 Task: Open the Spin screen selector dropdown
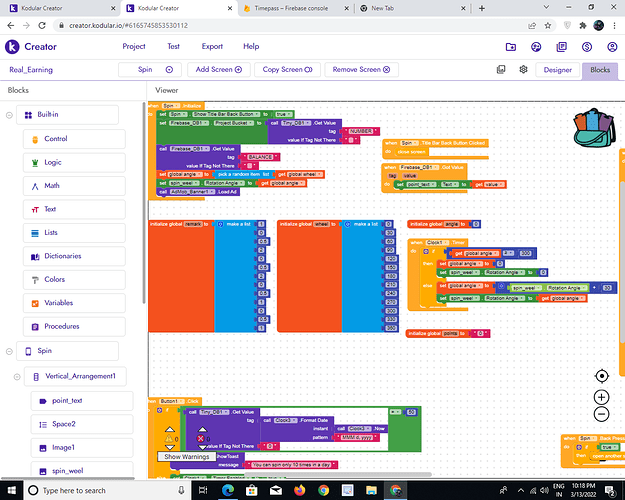click(150, 69)
